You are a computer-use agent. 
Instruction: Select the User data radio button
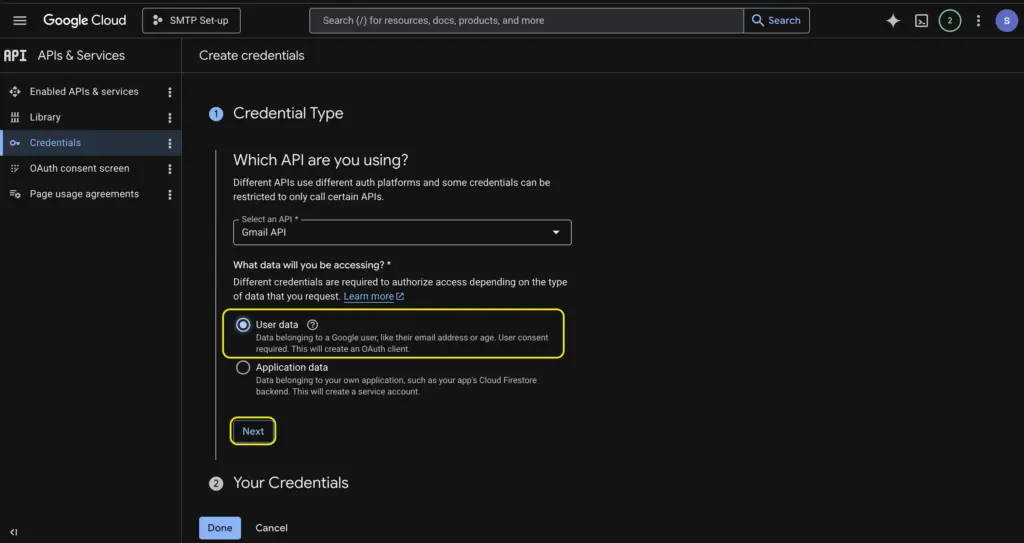tap(243, 325)
